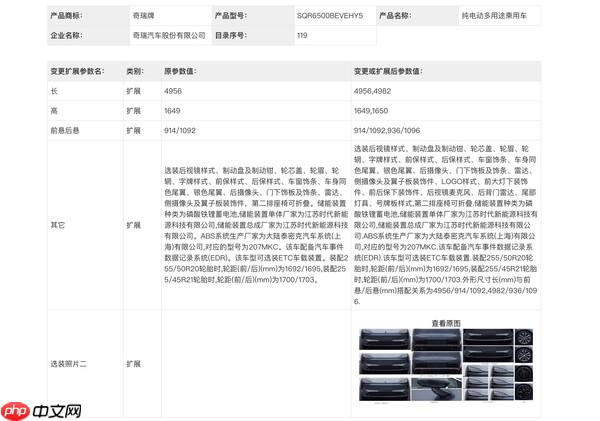Select the catalog number 119
Screen dimensions: 600x421
[302, 36]
